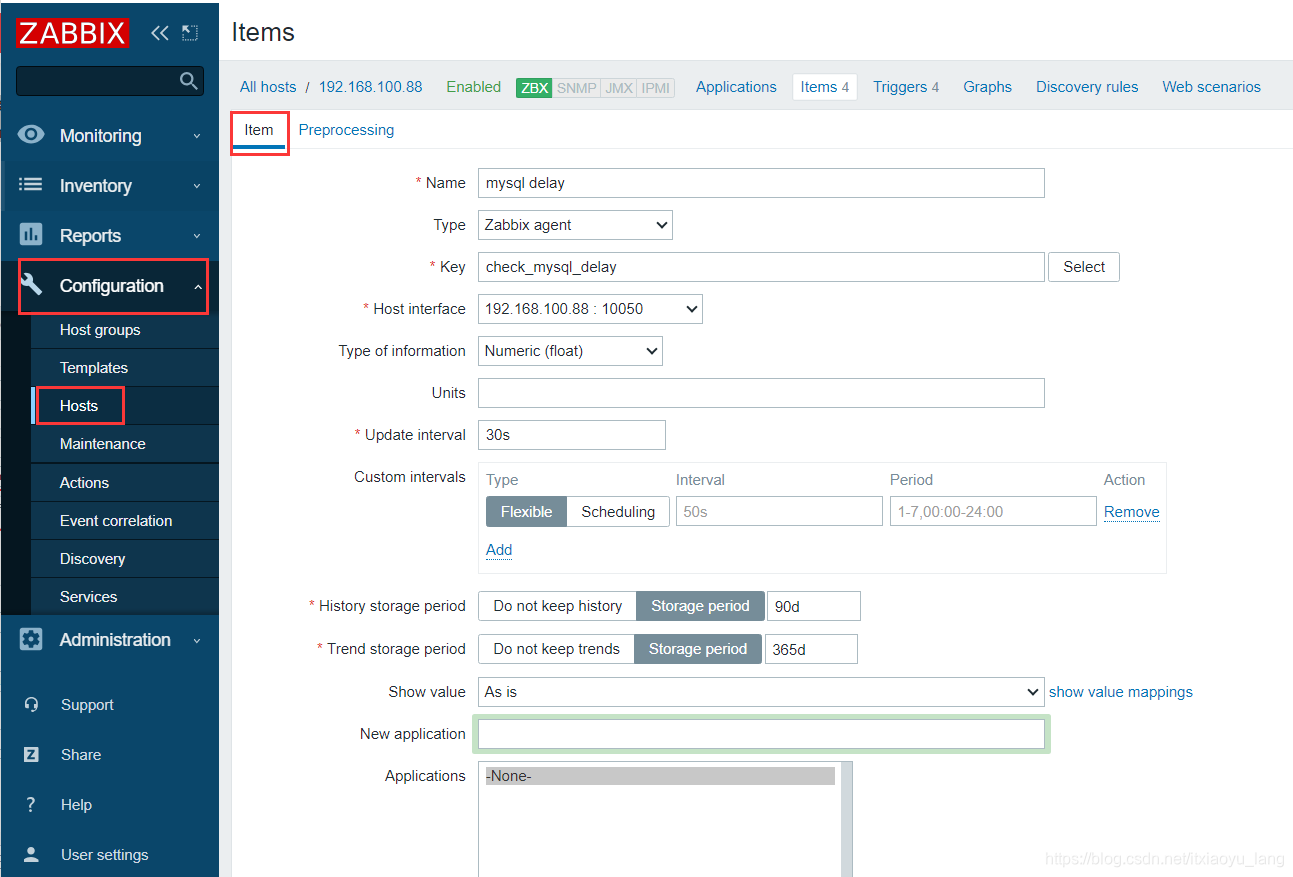Image resolution: width=1293 pixels, height=877 pixels.
Task: Open Hosts in Configuration menu
Action: (x=125, y=406)
